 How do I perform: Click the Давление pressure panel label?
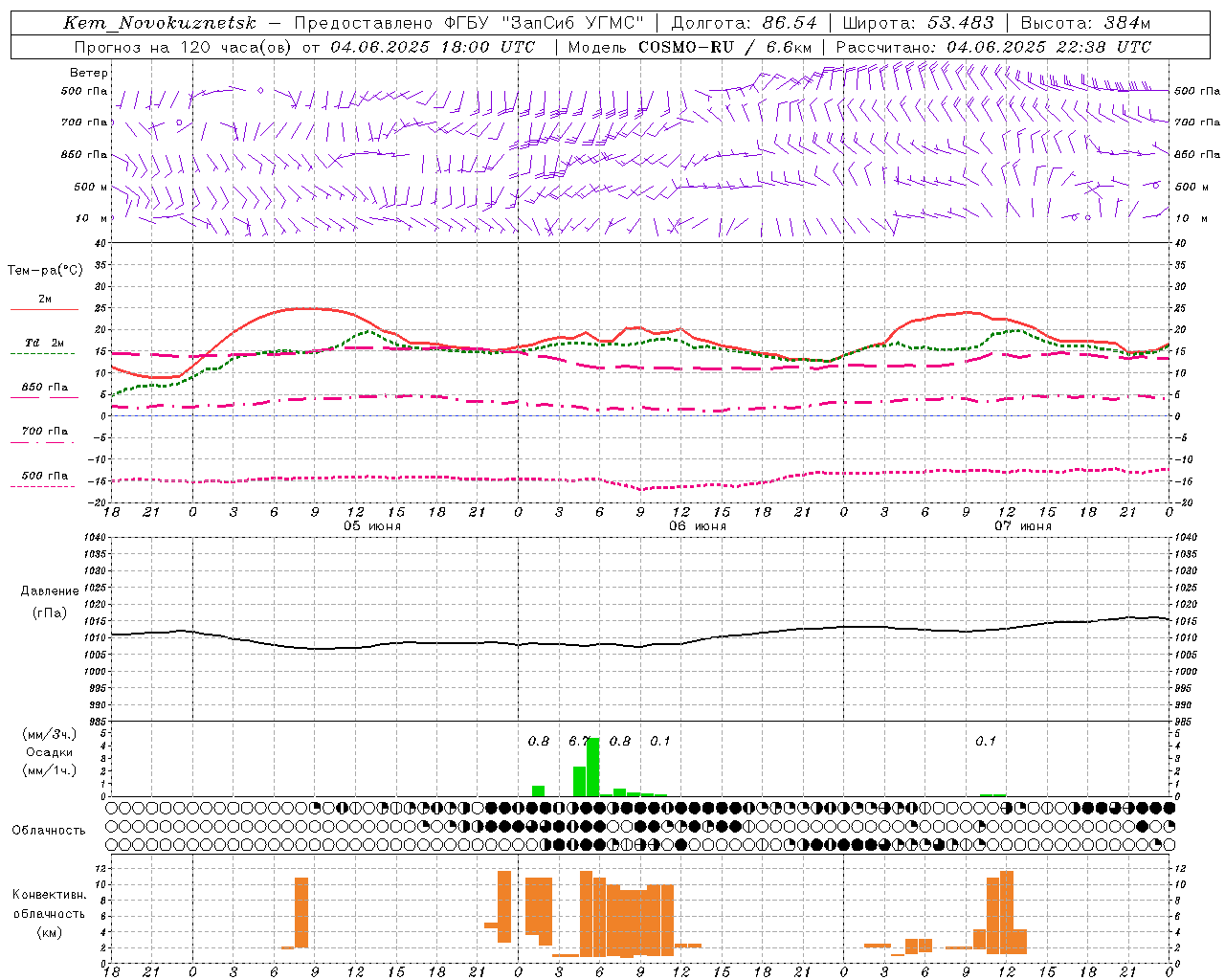coord(50,591)
